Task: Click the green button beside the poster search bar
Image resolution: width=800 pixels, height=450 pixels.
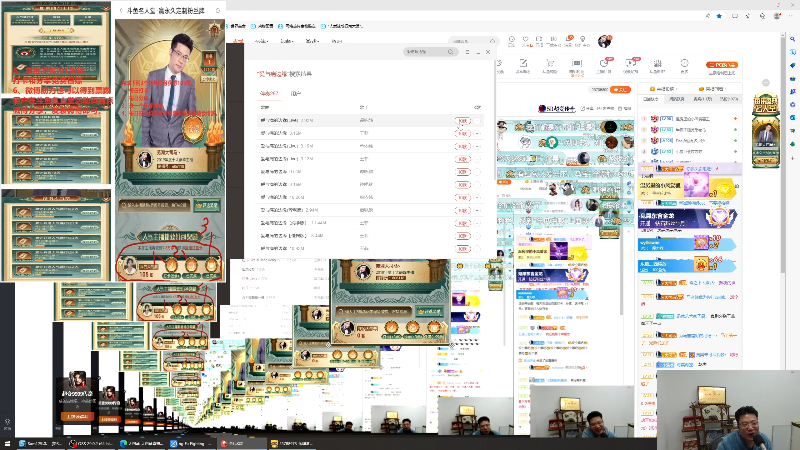Action: pyautogui.click(x=207, y=205)
